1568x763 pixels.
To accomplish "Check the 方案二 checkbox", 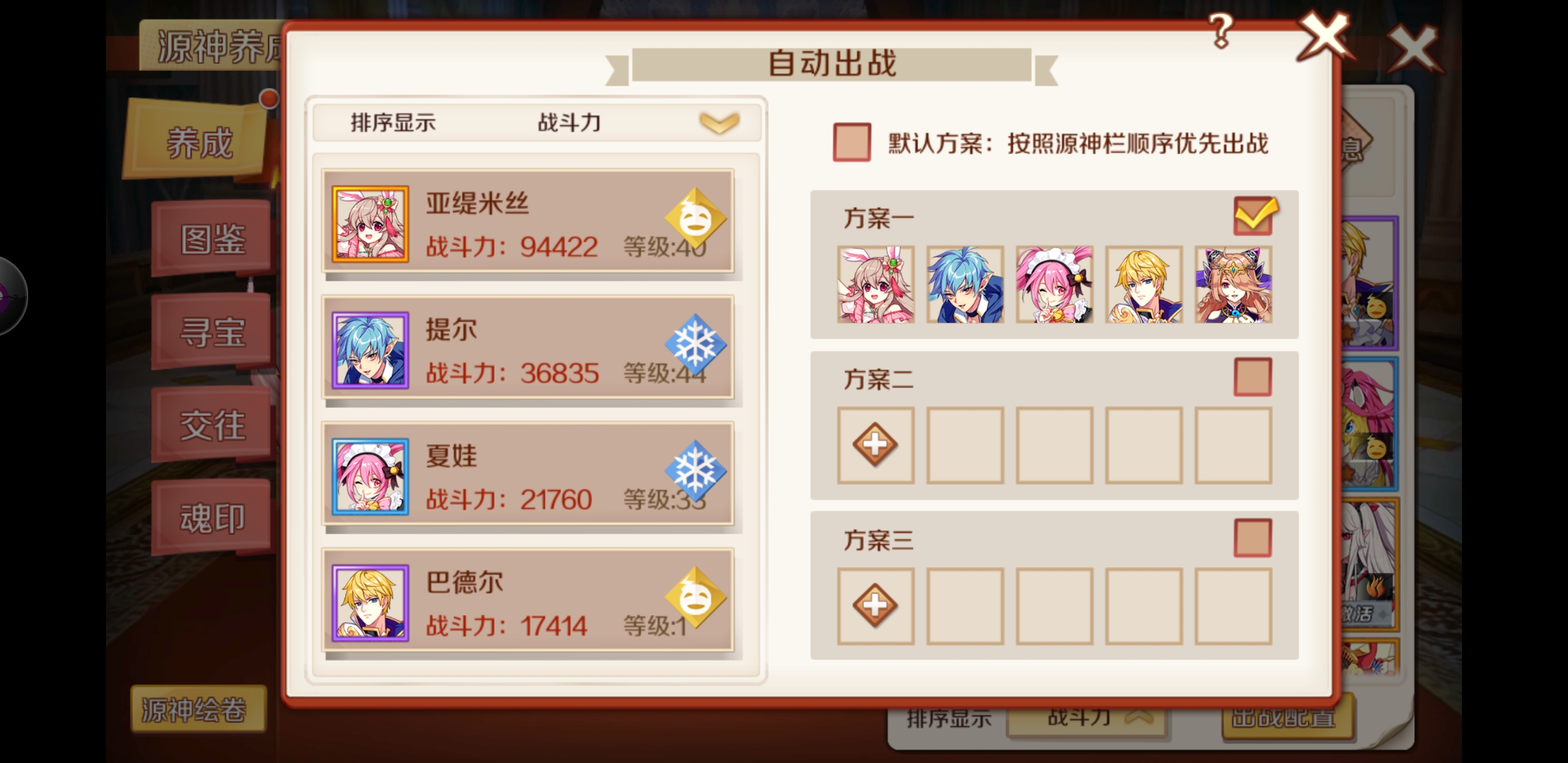I will 1252,377.
